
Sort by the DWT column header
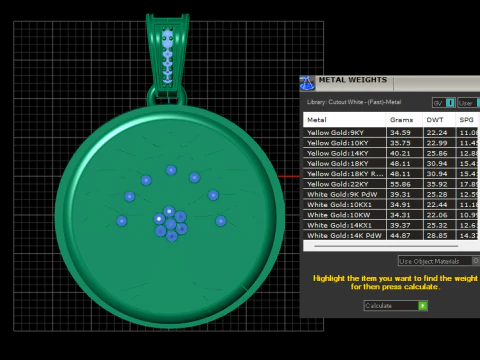pos(439,120)
